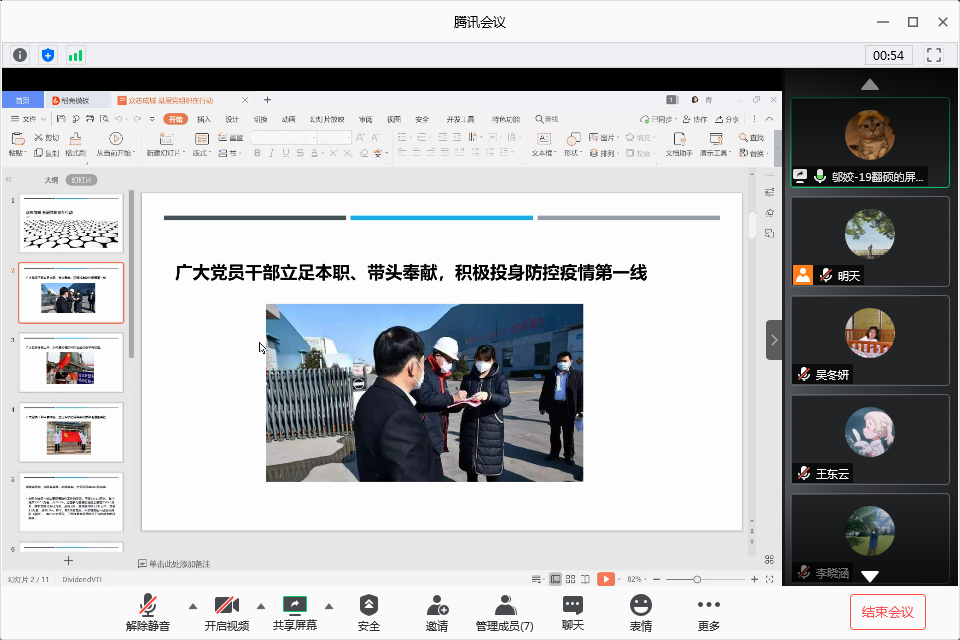960x640 pixels.
Task: Click the 共享屏幕 share screen item
Action: click(x=294, y=612)
